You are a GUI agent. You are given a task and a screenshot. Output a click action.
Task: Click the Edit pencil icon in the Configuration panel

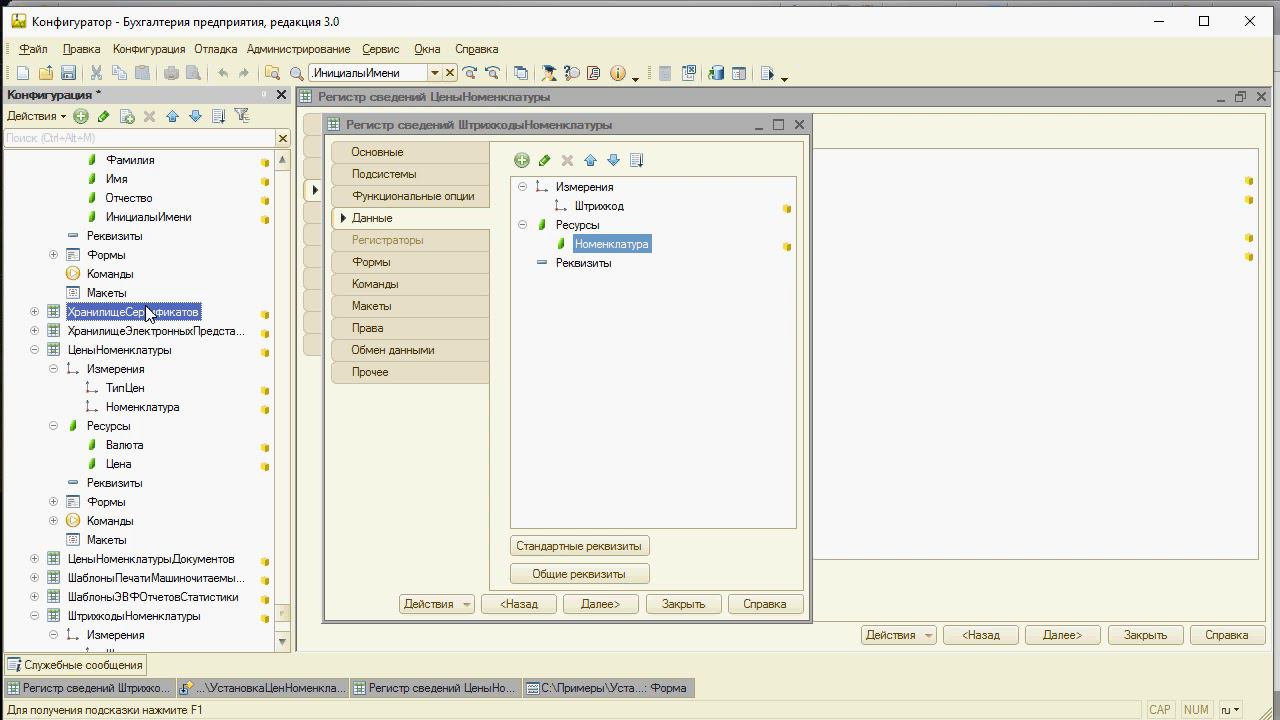click(103, 116)
